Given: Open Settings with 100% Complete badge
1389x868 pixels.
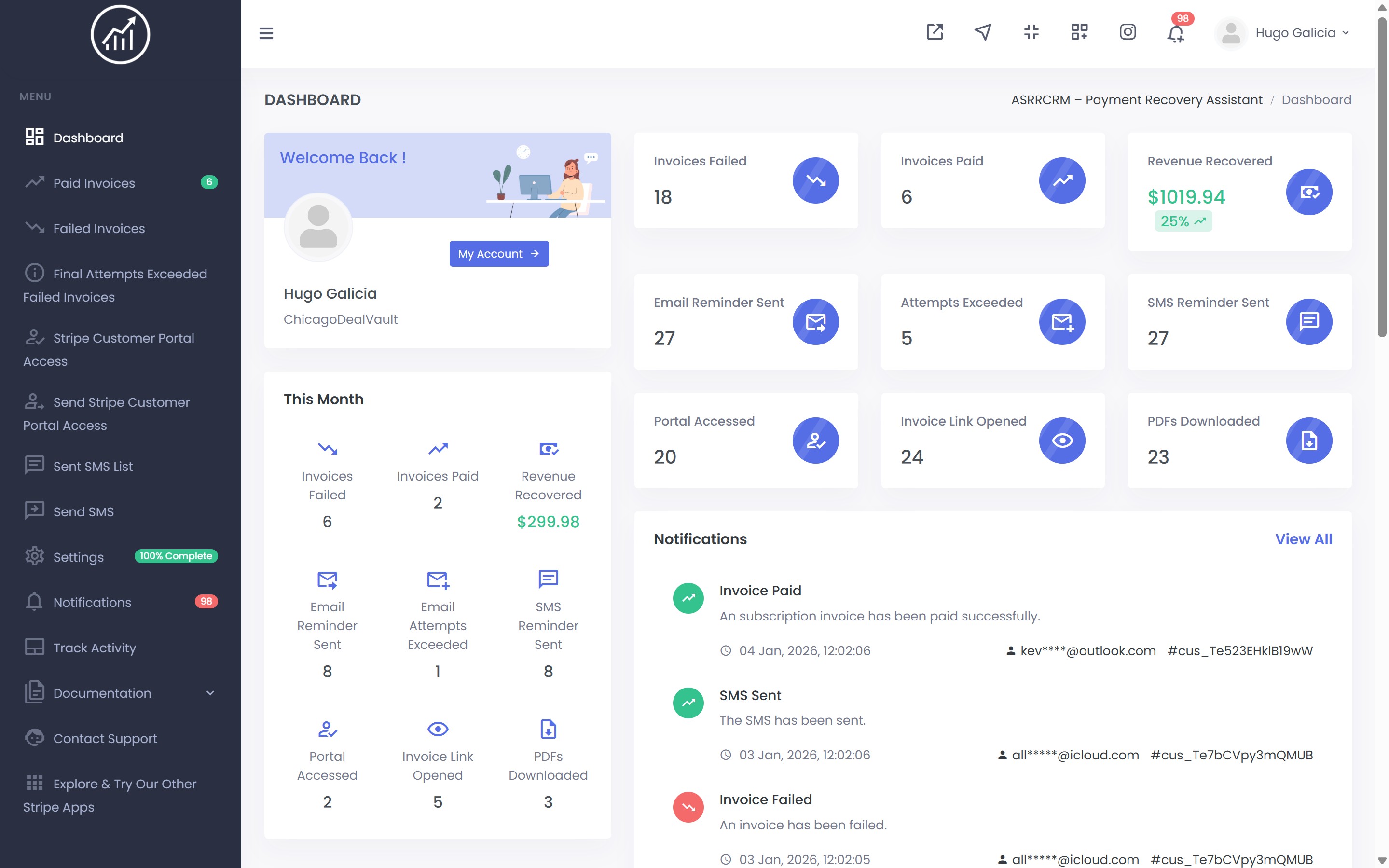Looking at the screenshot, I should pos(79,557).
